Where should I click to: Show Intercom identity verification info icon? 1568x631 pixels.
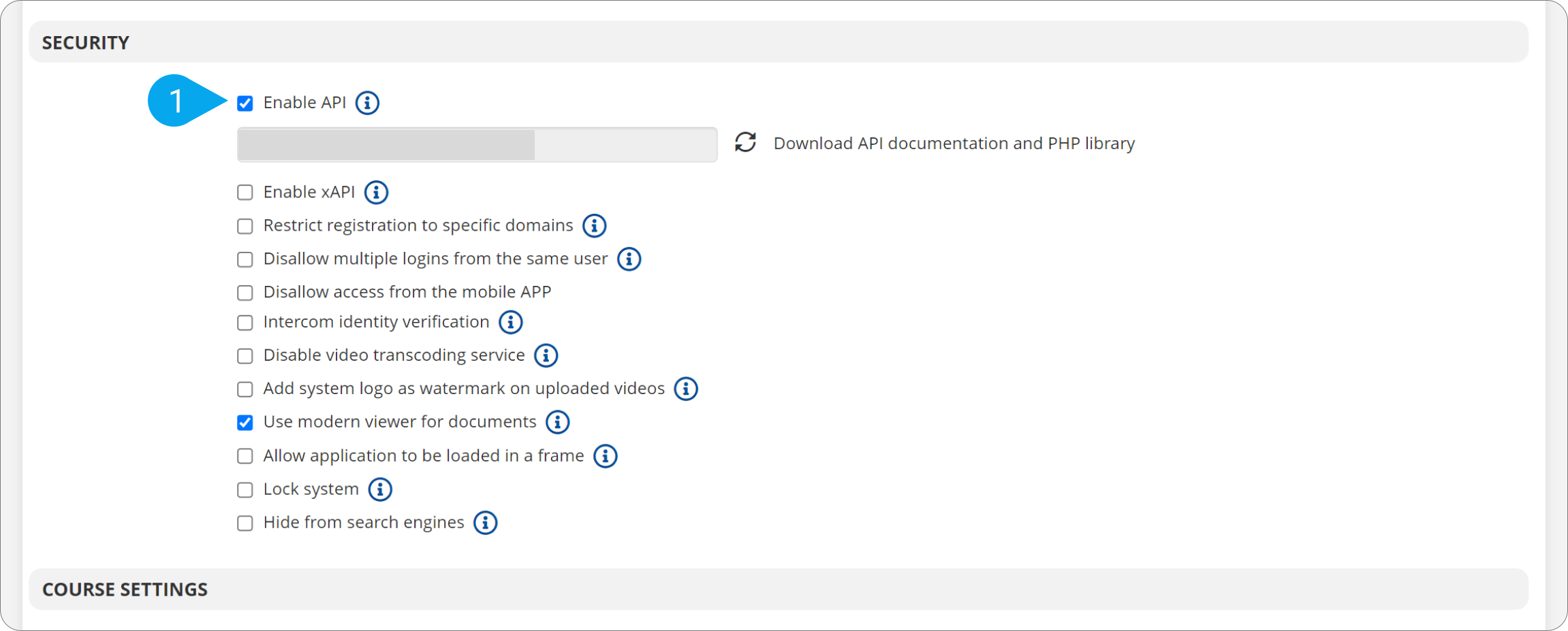coord(510,322)
